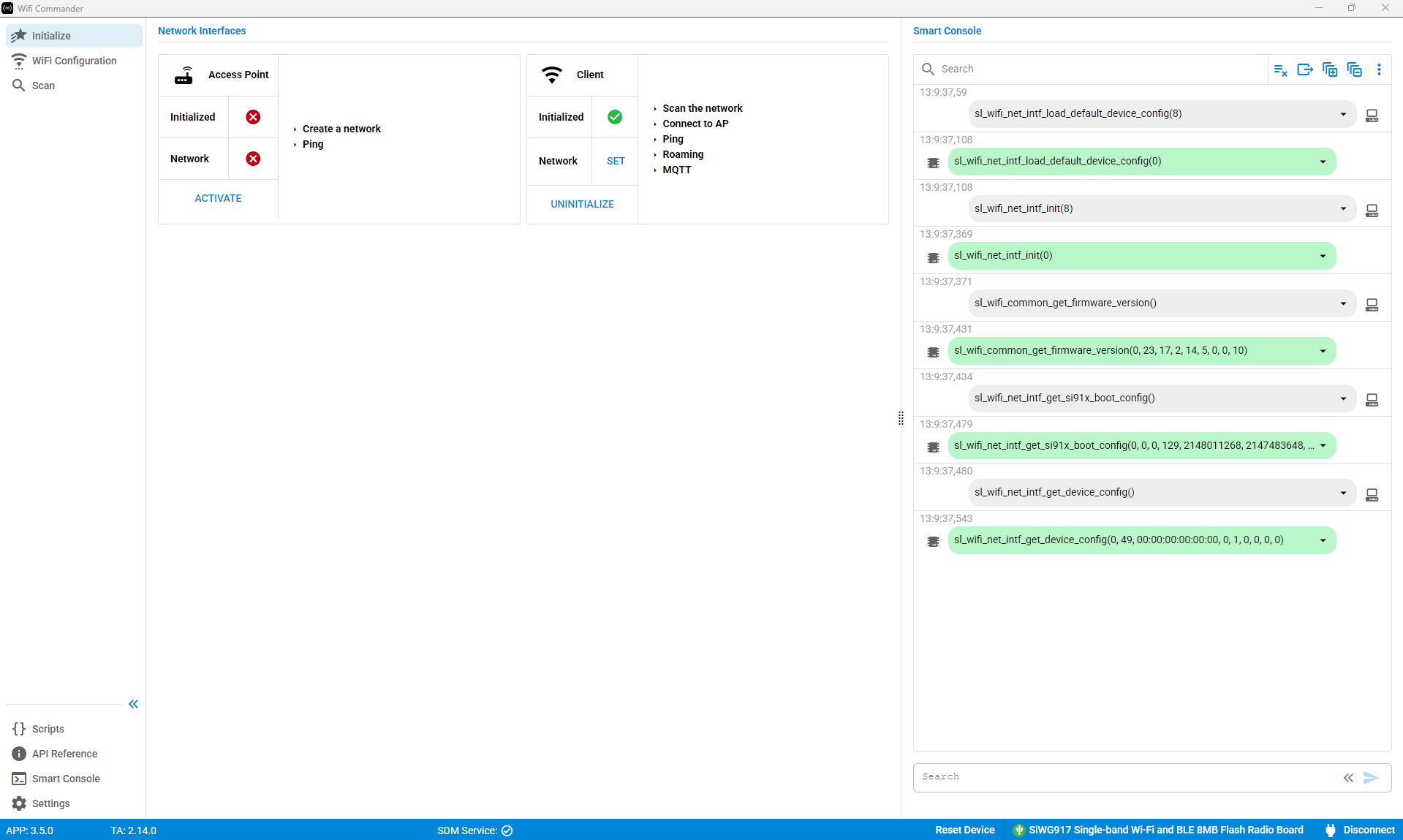
Task: Expand sl_wifi_net_intf_load_default_device_config(0) entry
Action: tap(1323, 162)
